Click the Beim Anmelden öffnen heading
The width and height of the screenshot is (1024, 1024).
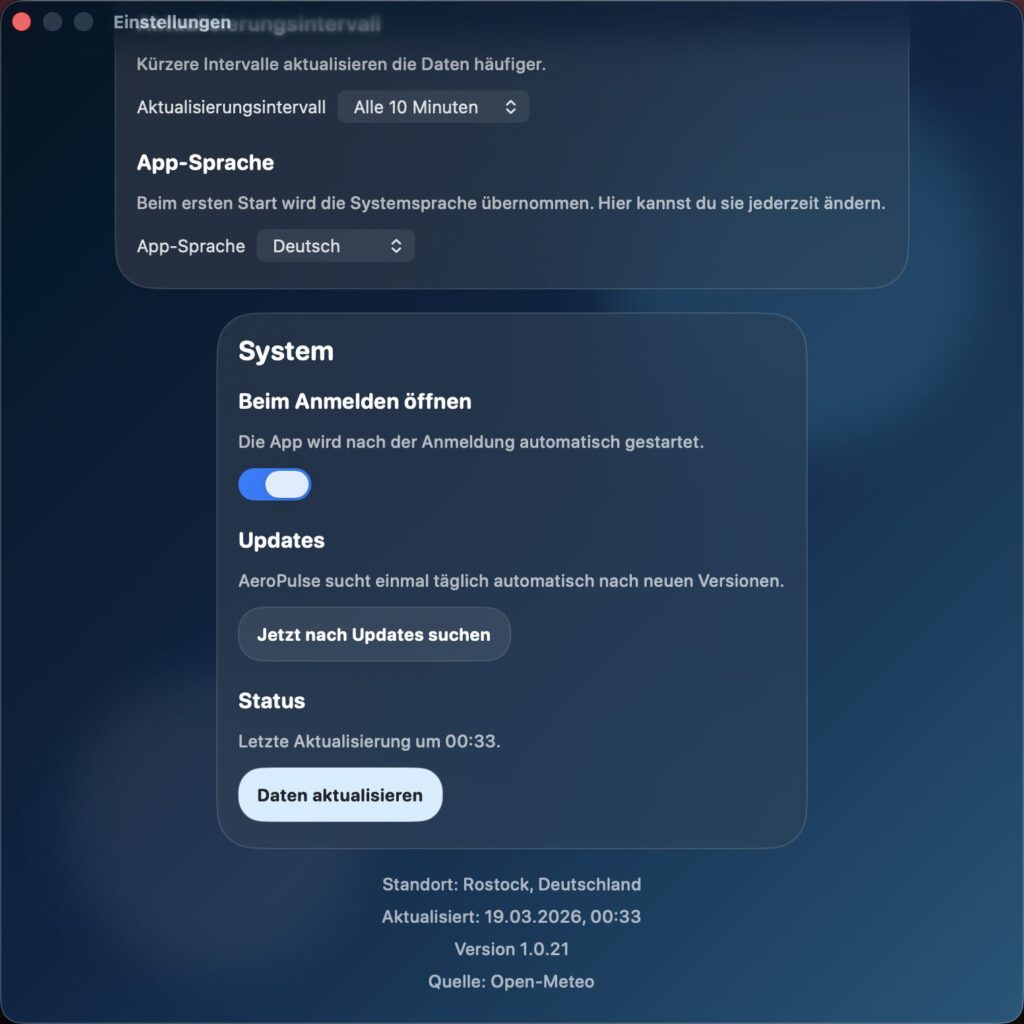(x=355, y=401)
